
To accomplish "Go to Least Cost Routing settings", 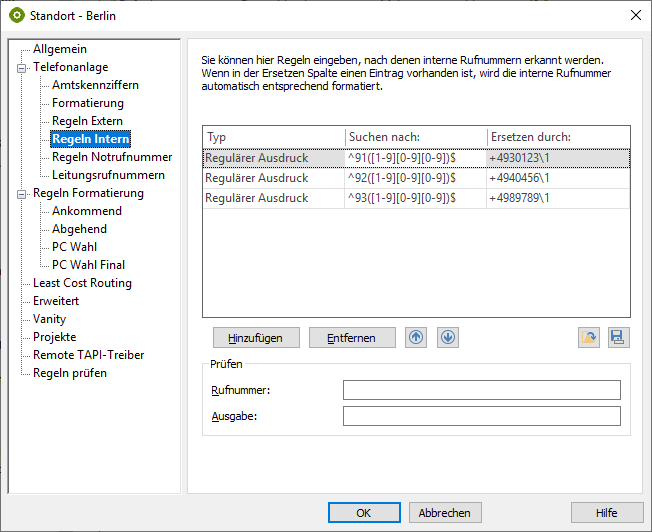I will 82,283.
